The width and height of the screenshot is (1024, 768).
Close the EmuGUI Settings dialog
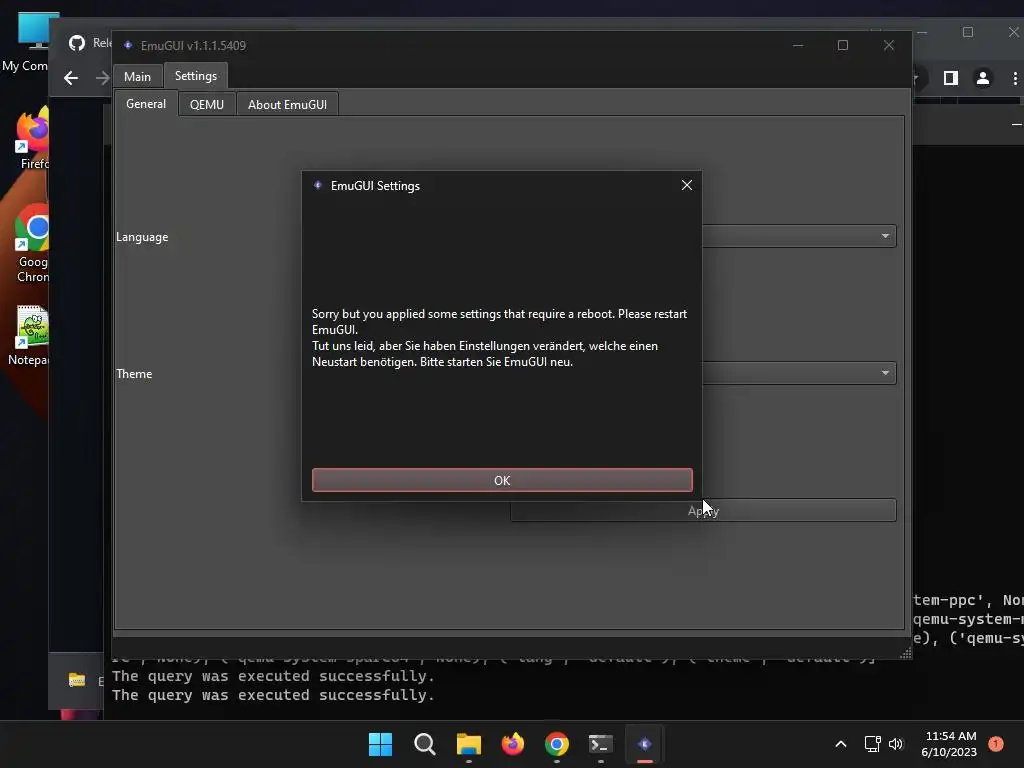pos(686,185)
